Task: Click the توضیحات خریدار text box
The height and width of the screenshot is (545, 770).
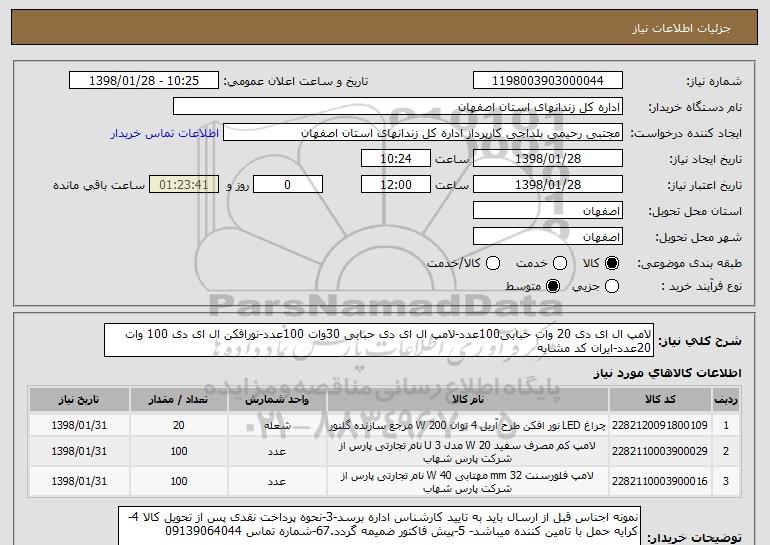Action: click(x=380, y=526)
